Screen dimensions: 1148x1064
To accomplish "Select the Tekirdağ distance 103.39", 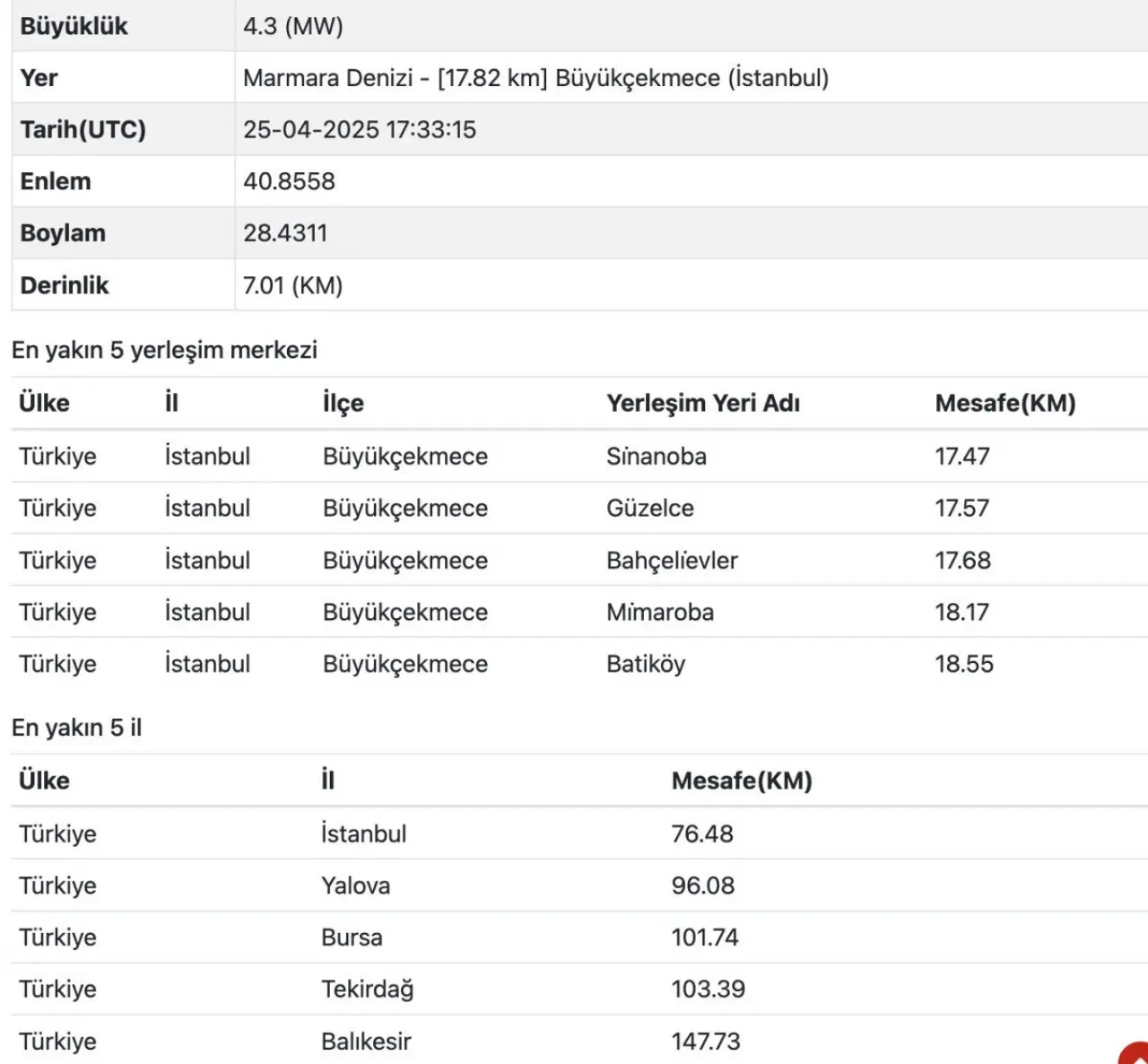I will (x=709, y=989).
